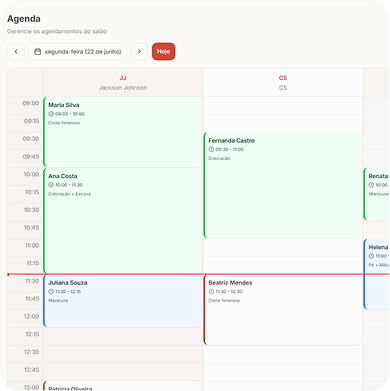This screenshot has width=390, height=391.
Task: Open Renata Manicure appointment in third column
Action: click(377, 194)
